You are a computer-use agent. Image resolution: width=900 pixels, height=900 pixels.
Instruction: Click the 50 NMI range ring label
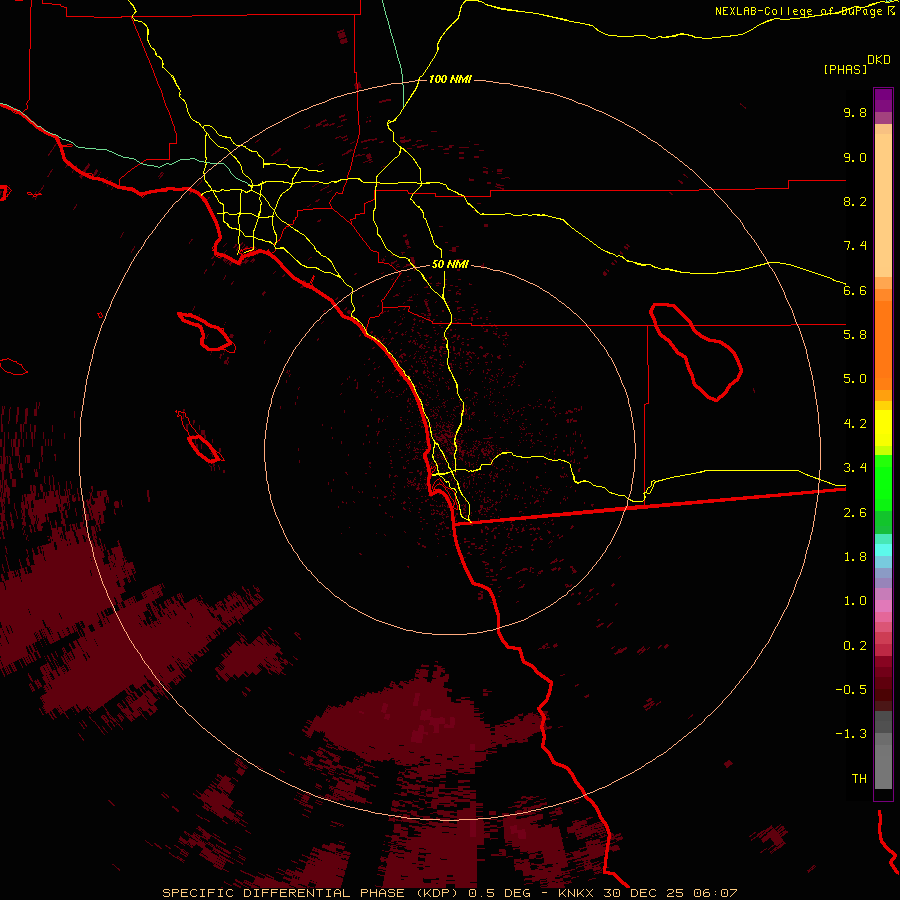tap(450, 265)
